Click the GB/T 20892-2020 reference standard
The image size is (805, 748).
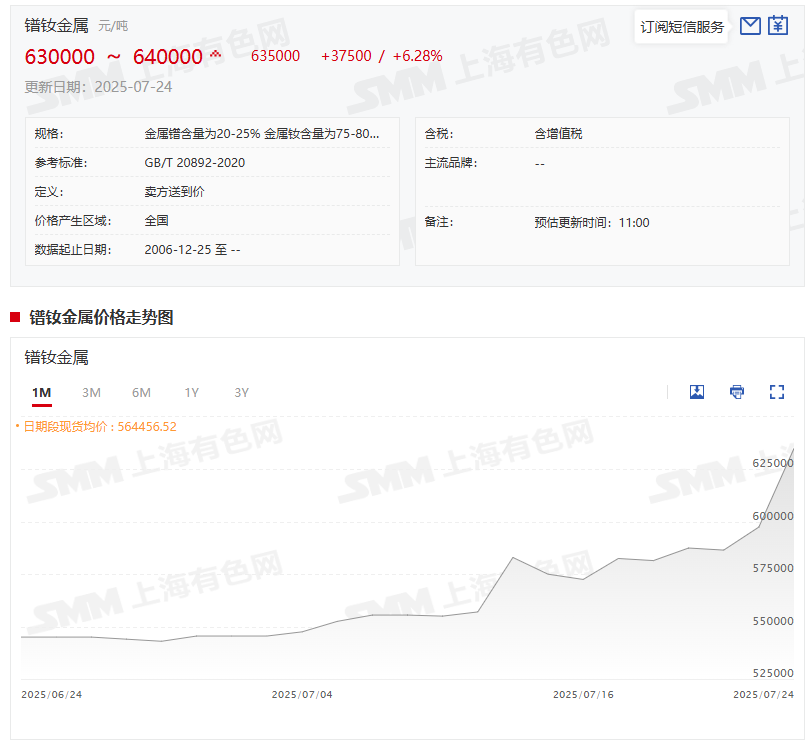pyautogui.click(x=195, y=162)
